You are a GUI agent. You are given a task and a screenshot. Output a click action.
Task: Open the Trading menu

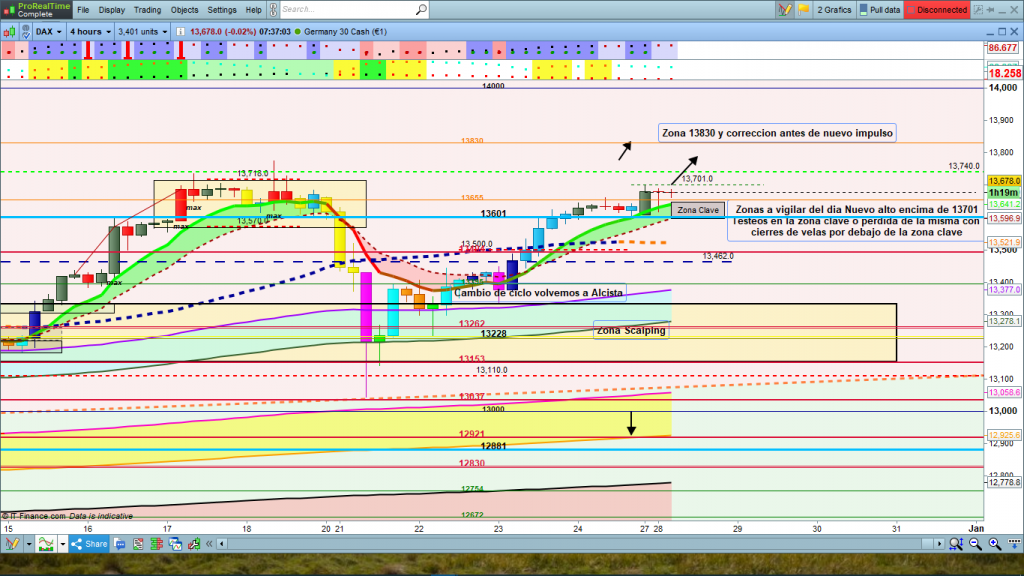pos(147,10)
